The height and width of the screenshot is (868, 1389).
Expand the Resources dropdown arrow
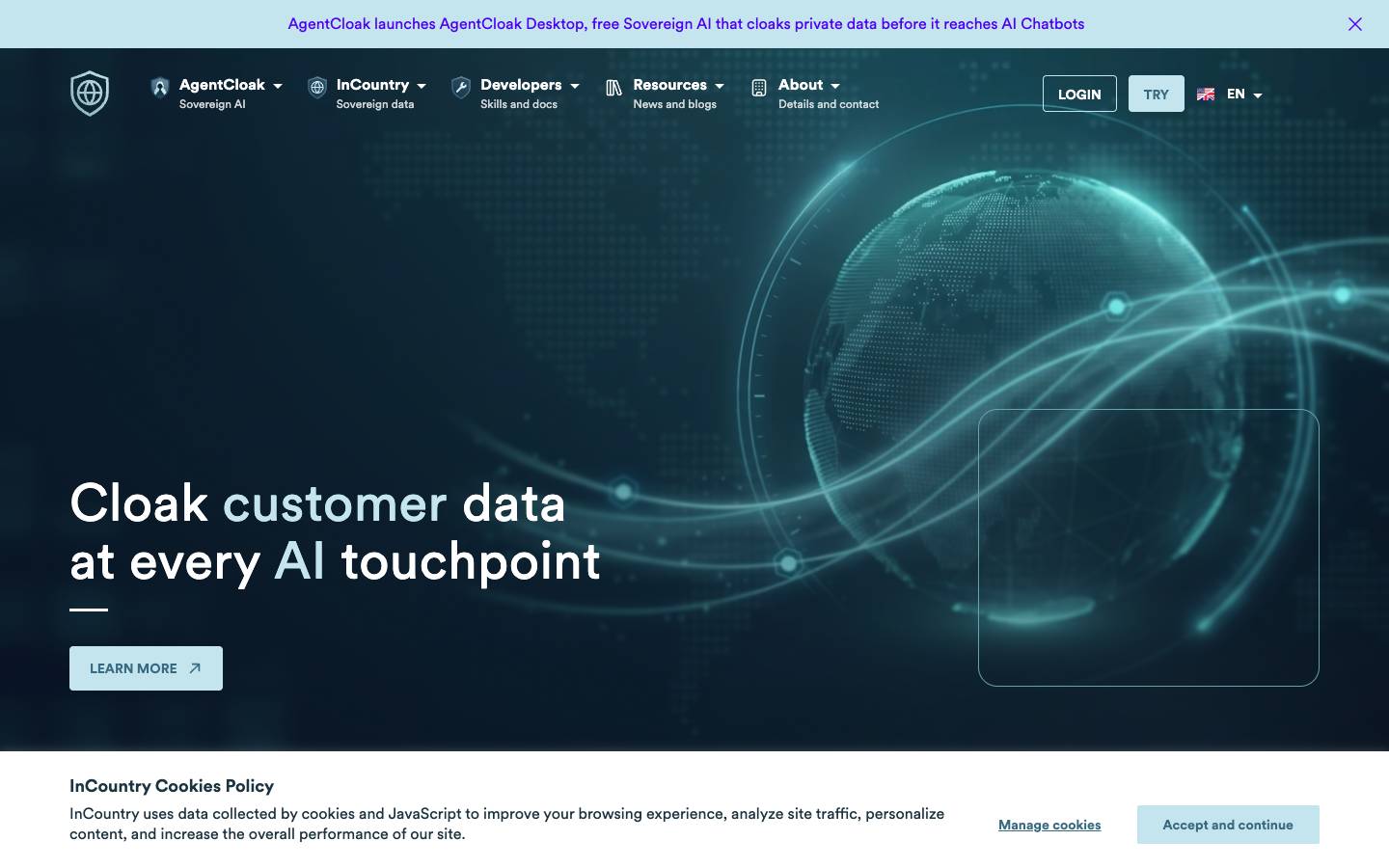(x=720, y=86)
